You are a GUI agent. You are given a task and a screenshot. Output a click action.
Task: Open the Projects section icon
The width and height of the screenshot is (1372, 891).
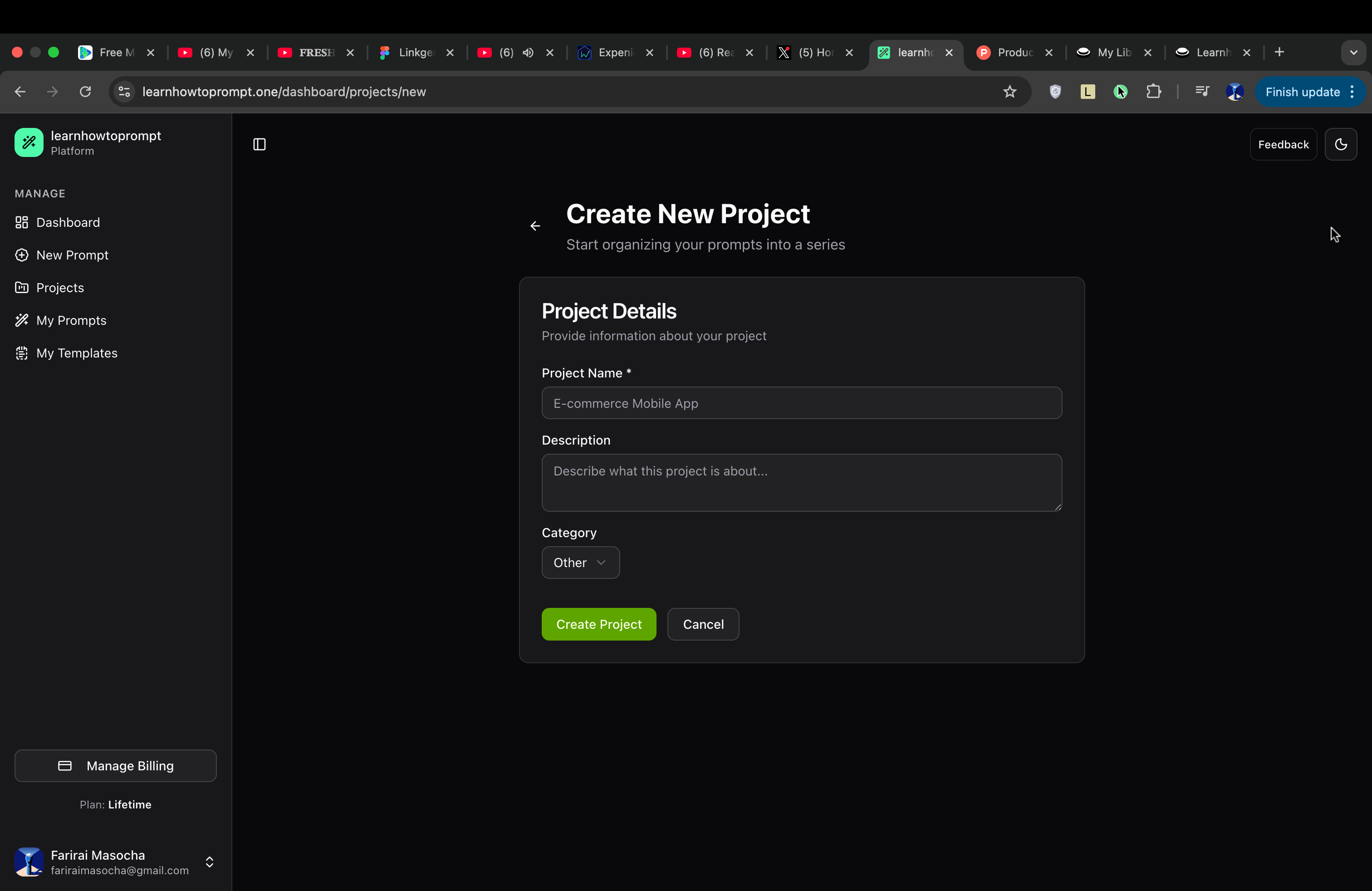coord(22,288)
